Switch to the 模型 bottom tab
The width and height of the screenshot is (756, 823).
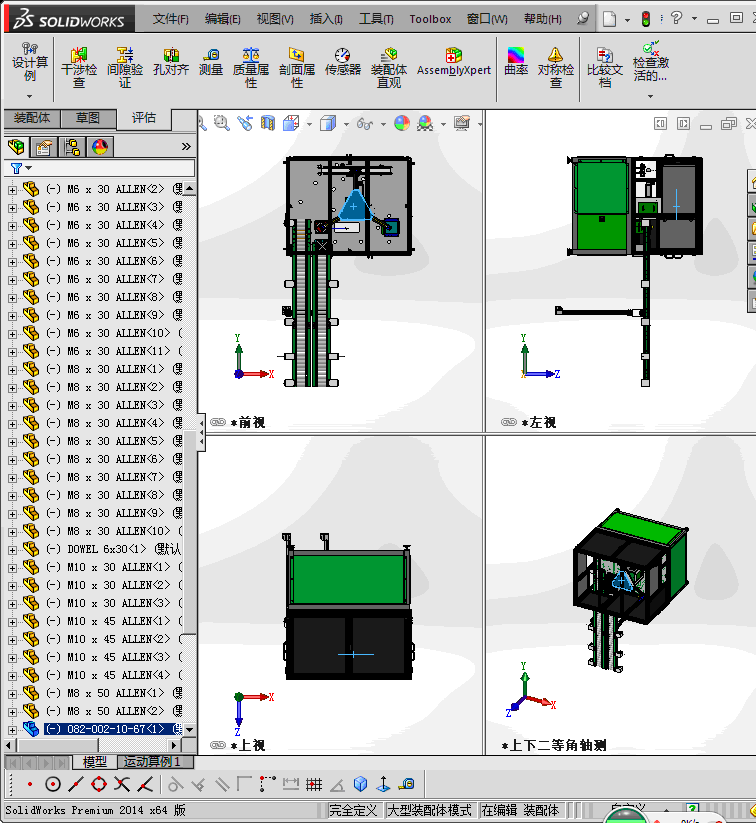pos(94,762)
